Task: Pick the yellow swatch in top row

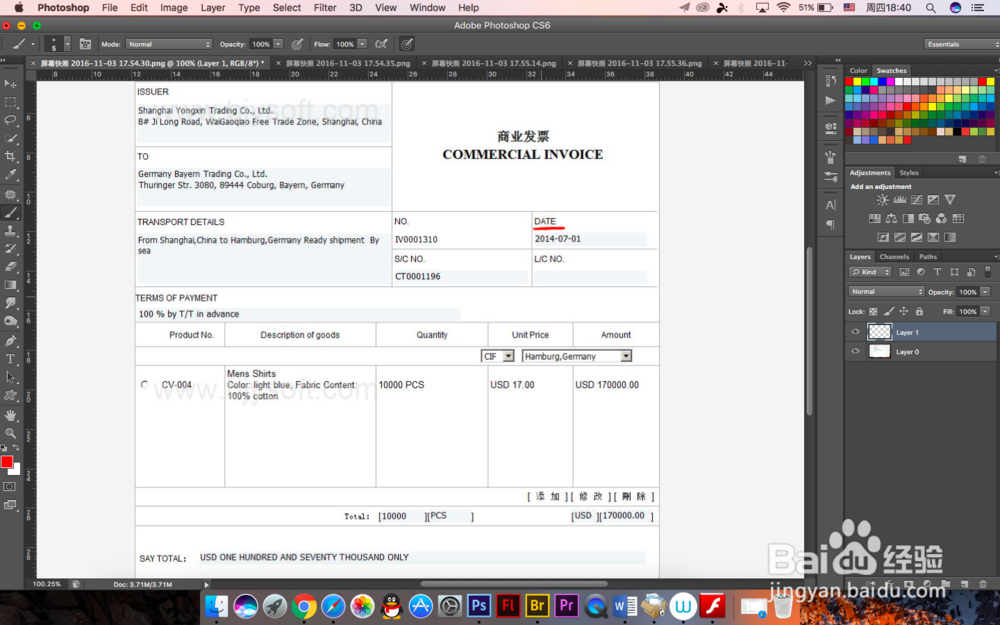Action: [857, 82]
